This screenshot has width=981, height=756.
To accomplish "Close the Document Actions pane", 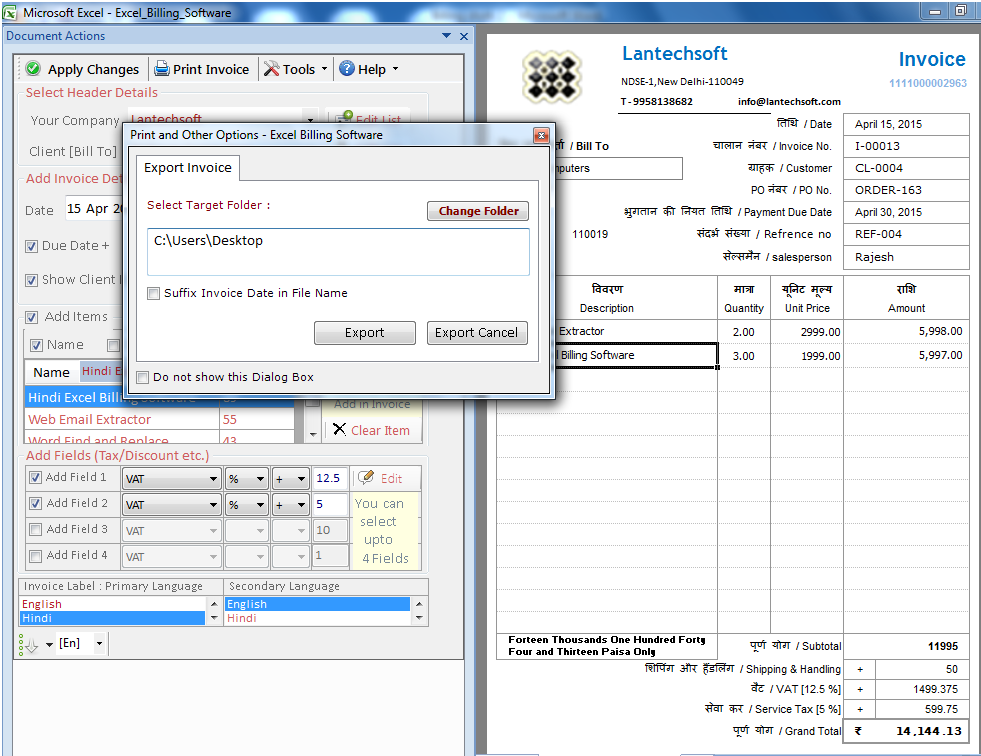I will coord(464,36).
